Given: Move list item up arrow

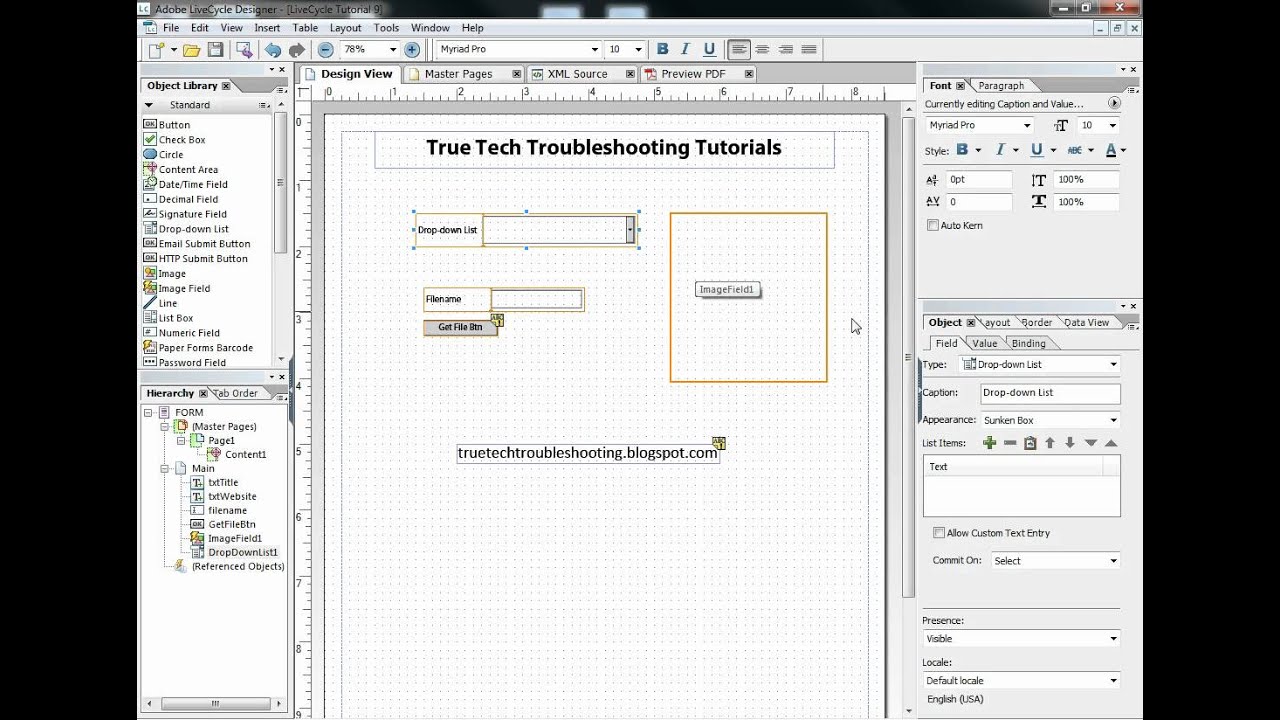Looking at the screenshot, I should pos(1050,442).
